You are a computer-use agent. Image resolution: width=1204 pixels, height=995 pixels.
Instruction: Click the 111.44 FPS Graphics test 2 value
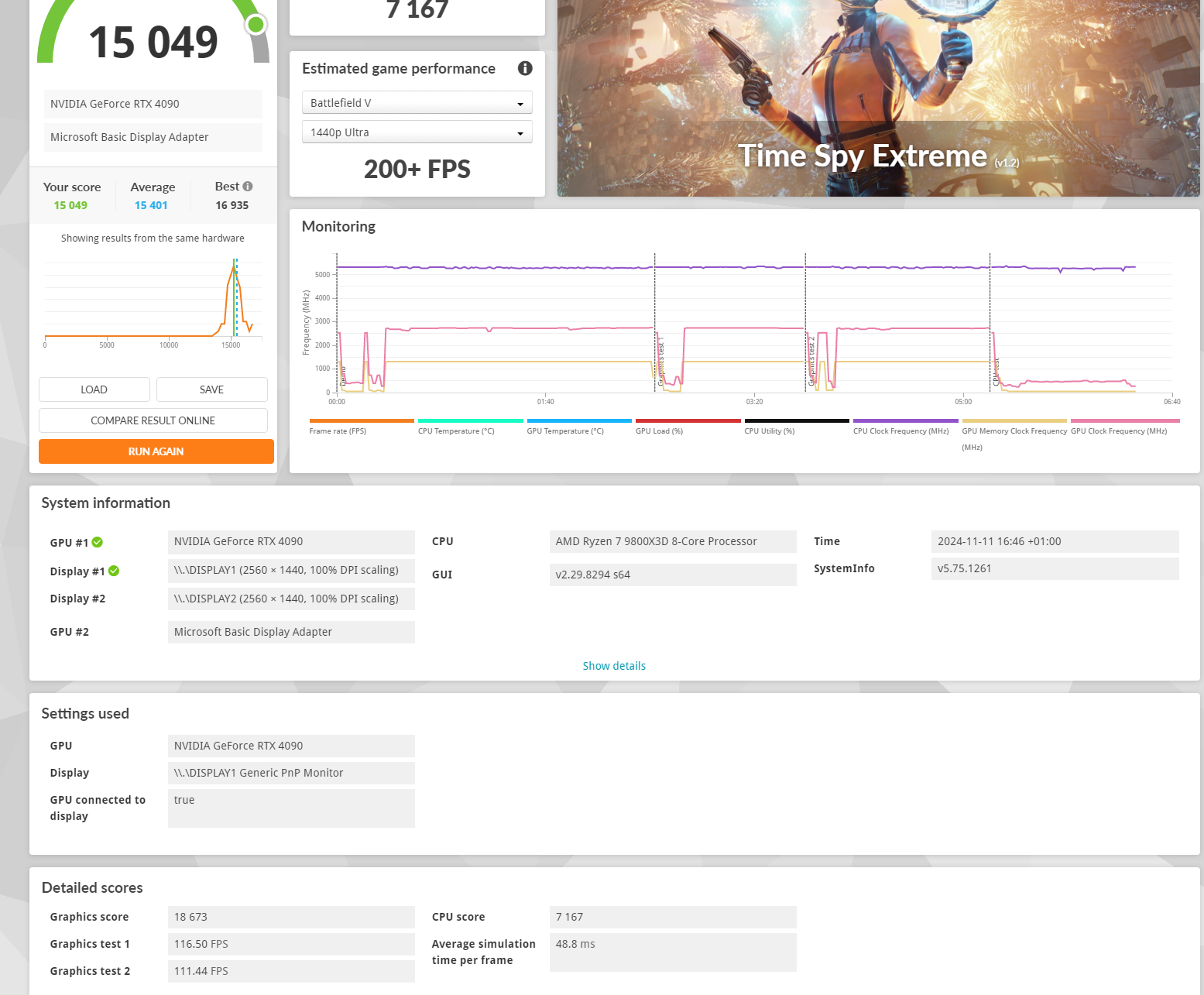[x=291, y=971]
